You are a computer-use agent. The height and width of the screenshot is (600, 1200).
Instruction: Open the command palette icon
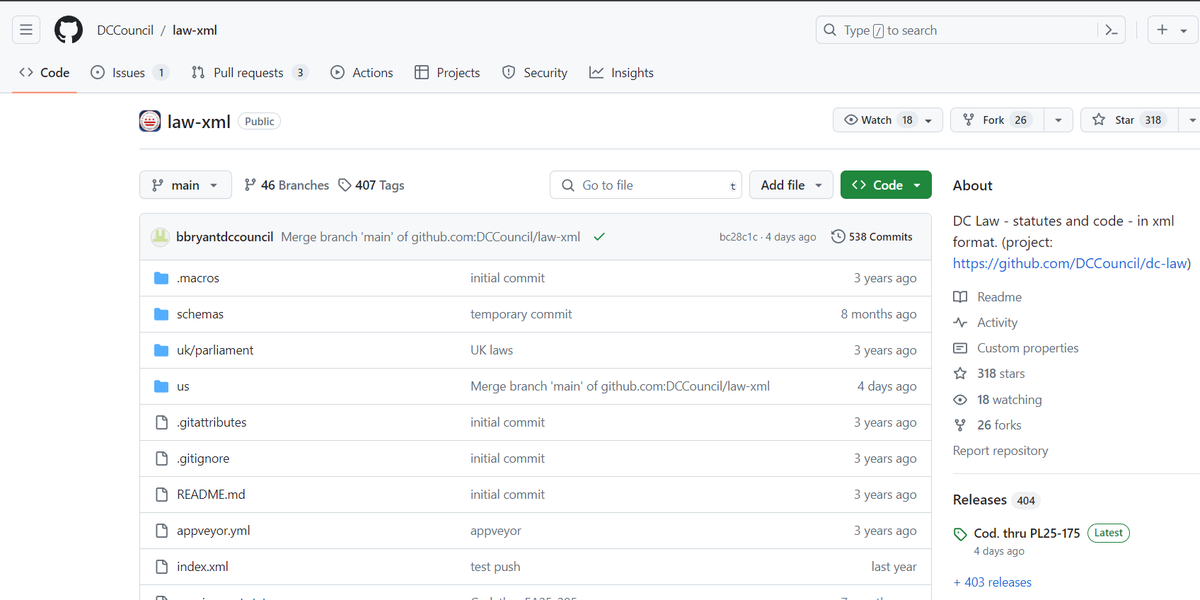1111,30
